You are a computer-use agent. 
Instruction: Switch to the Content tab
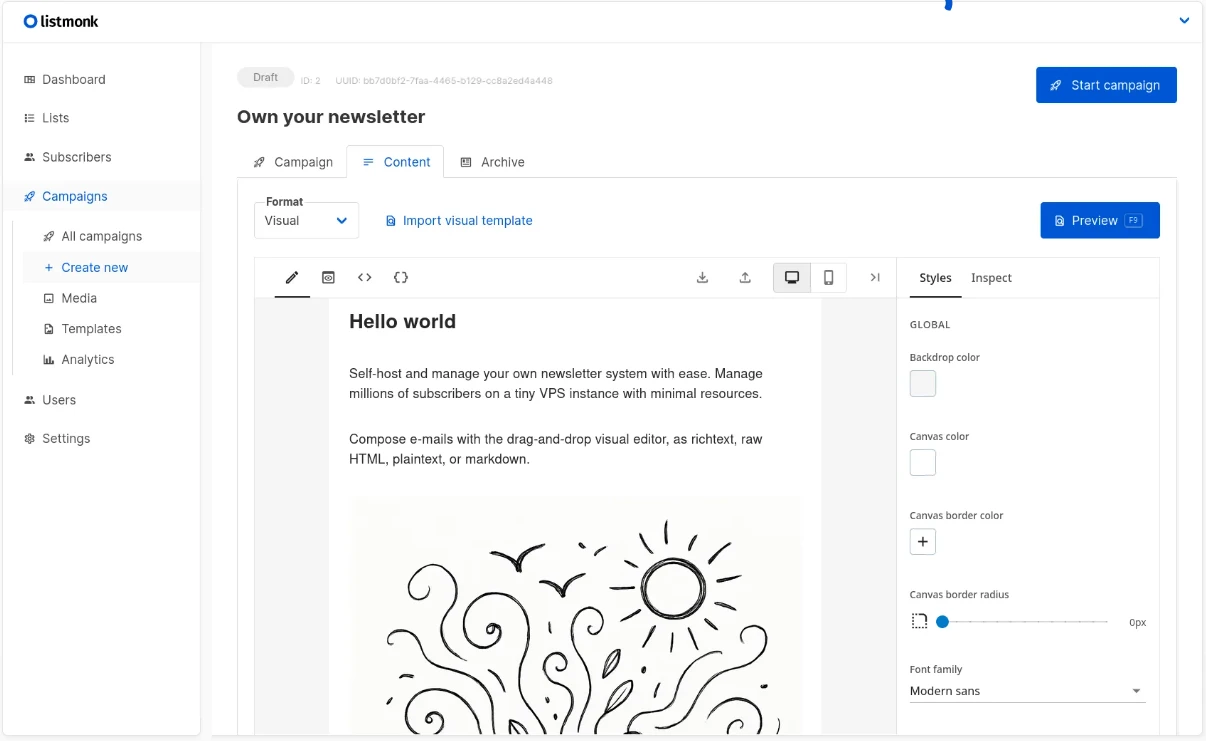[x=396, y=162]
